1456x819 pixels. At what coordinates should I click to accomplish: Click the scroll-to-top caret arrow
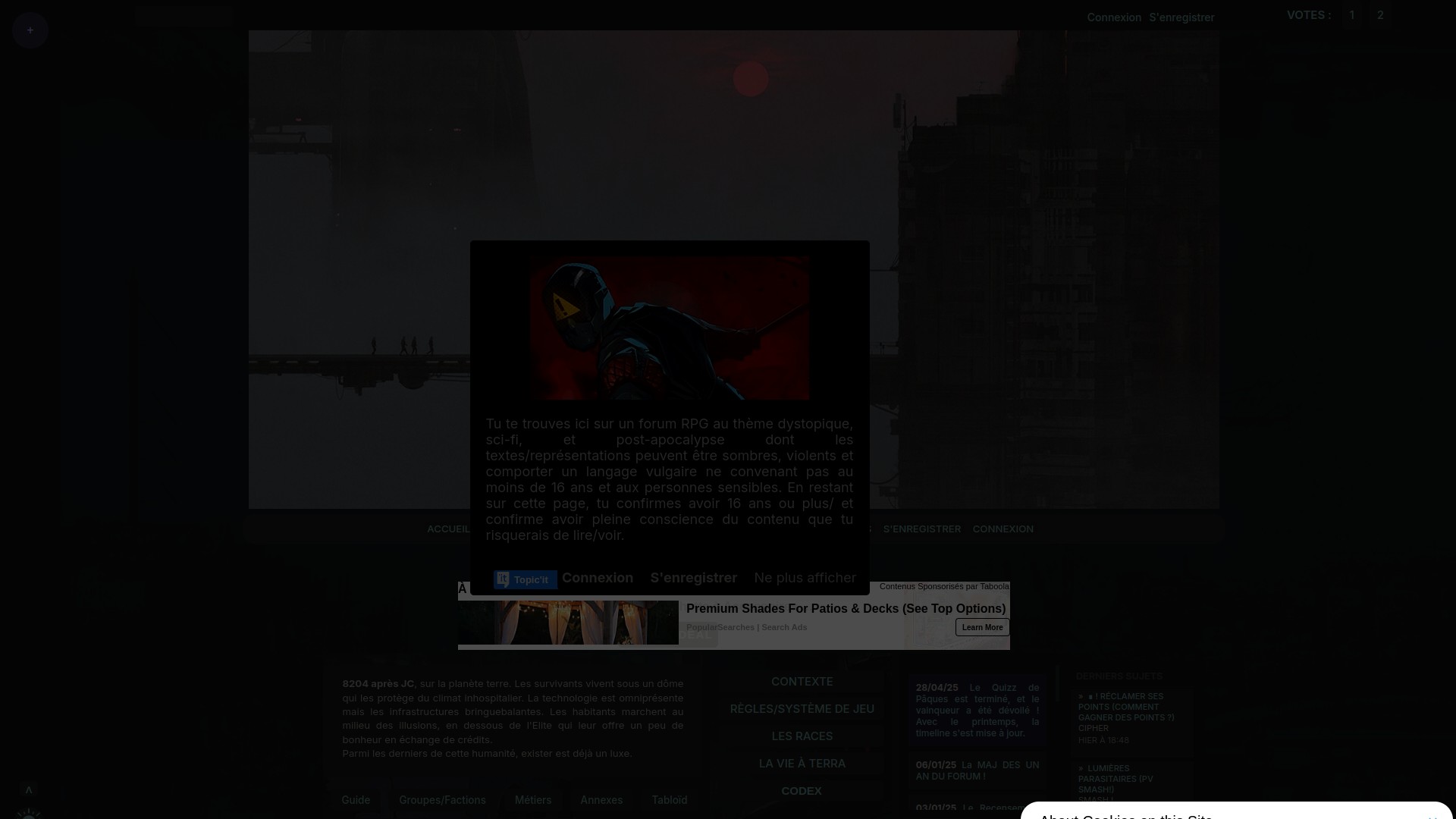click(29, 790)
